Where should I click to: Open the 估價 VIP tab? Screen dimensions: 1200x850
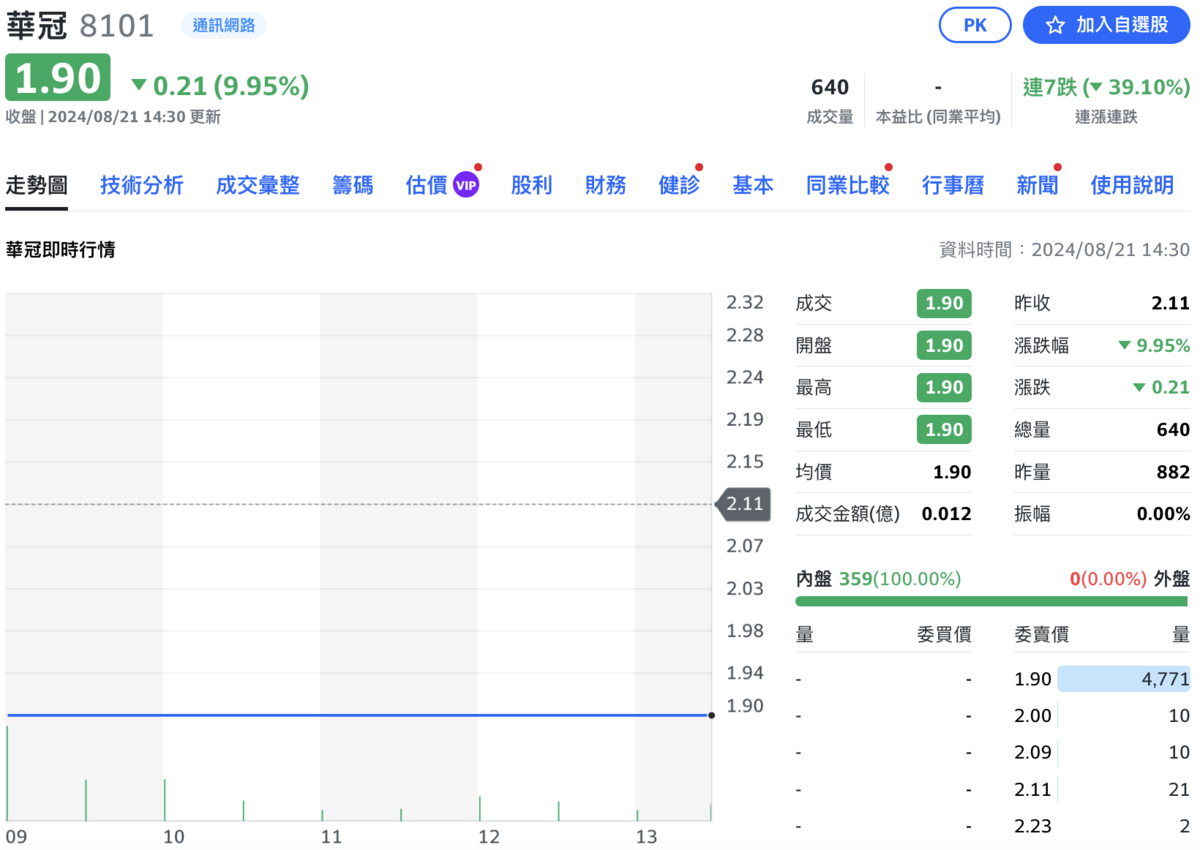point(442,185)
